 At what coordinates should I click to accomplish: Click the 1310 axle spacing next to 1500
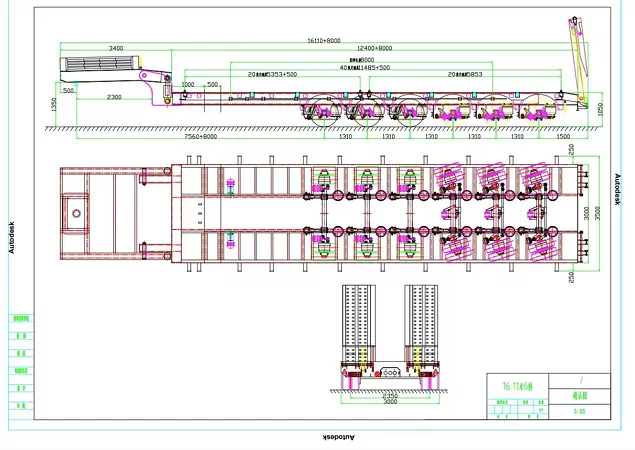pos(517,136)
